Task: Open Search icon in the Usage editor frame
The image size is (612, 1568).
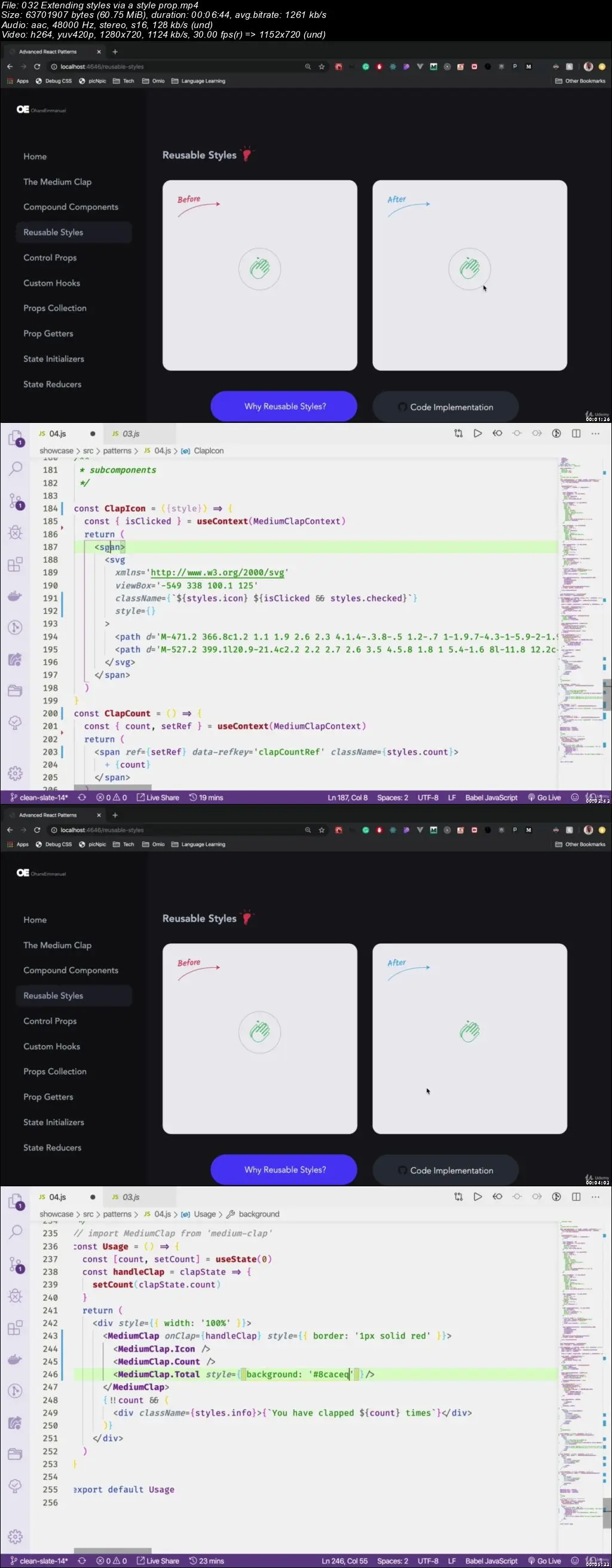Action: tap(16, 1232)
